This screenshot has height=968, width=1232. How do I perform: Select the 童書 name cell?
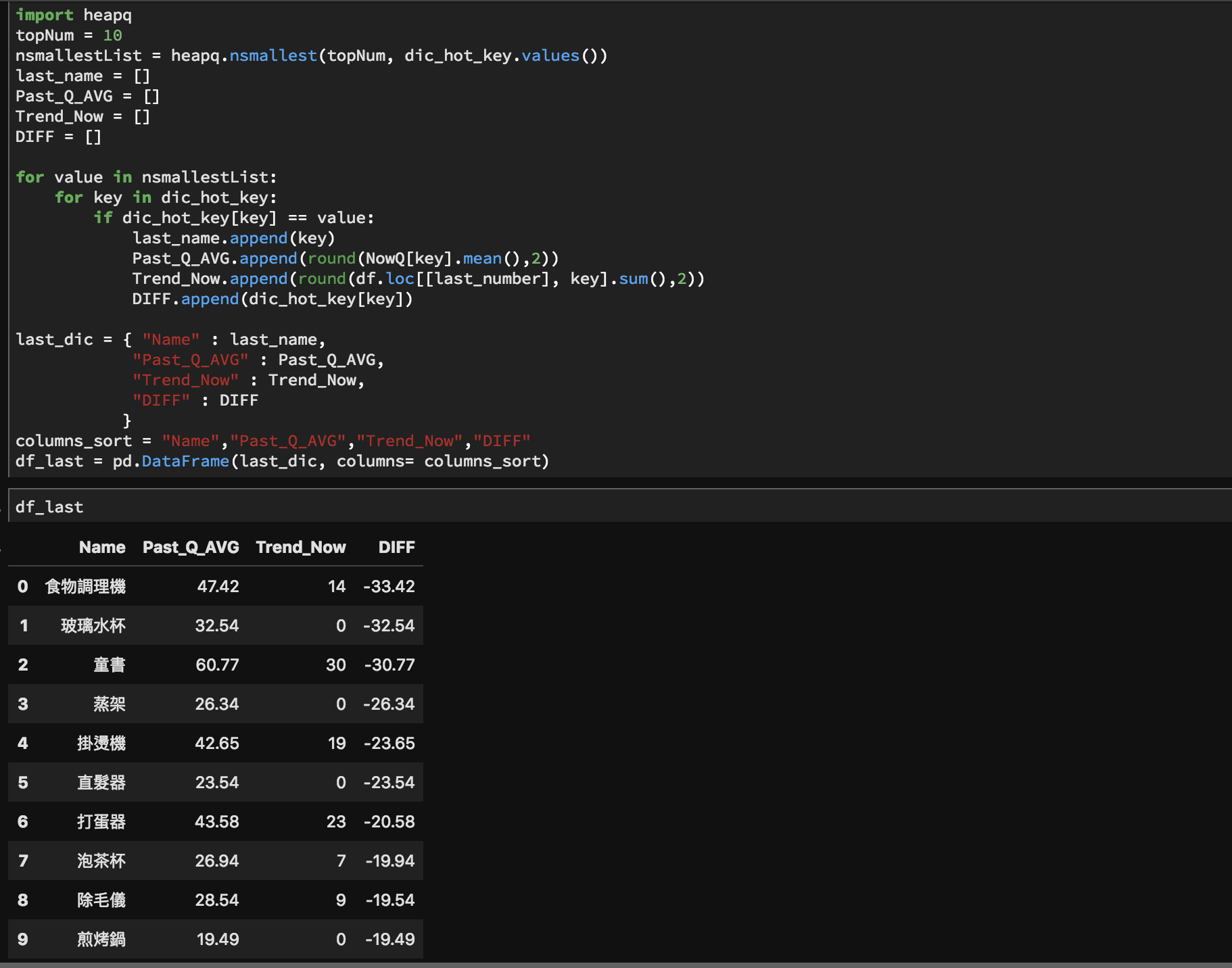110,664
